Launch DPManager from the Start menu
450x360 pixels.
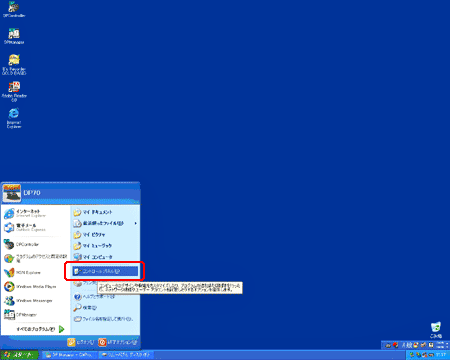click(35, 315)
